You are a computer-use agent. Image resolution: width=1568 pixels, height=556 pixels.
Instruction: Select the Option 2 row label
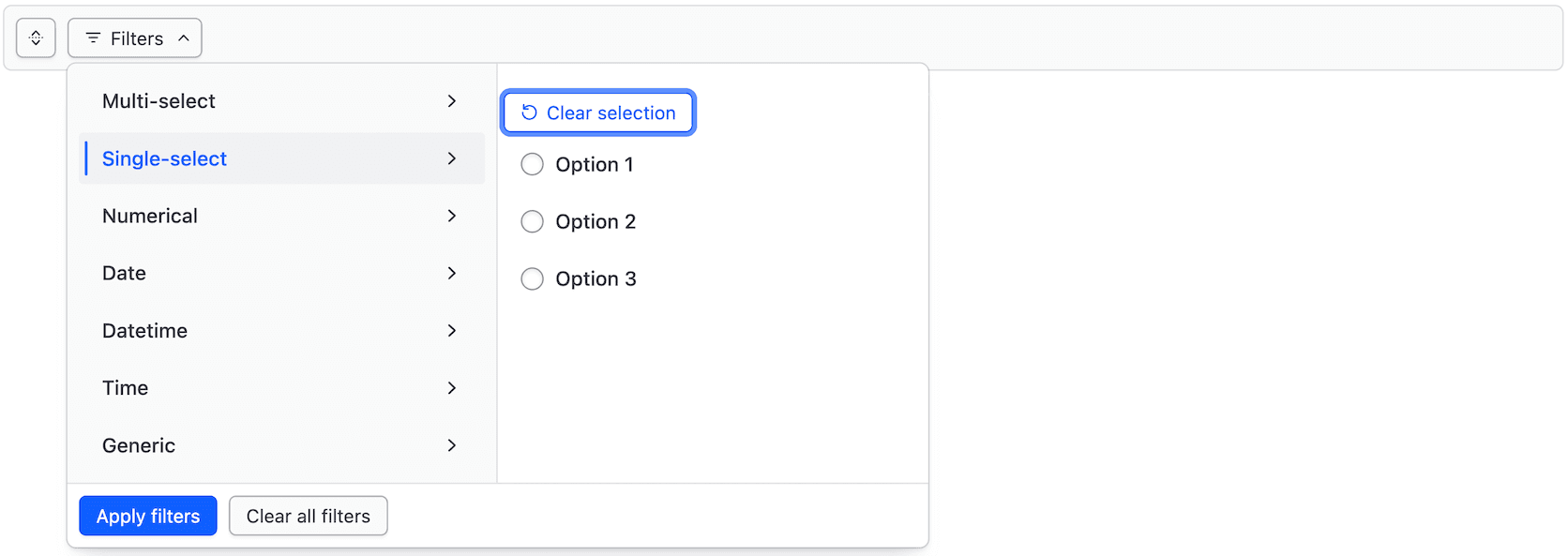pos(596,221)
